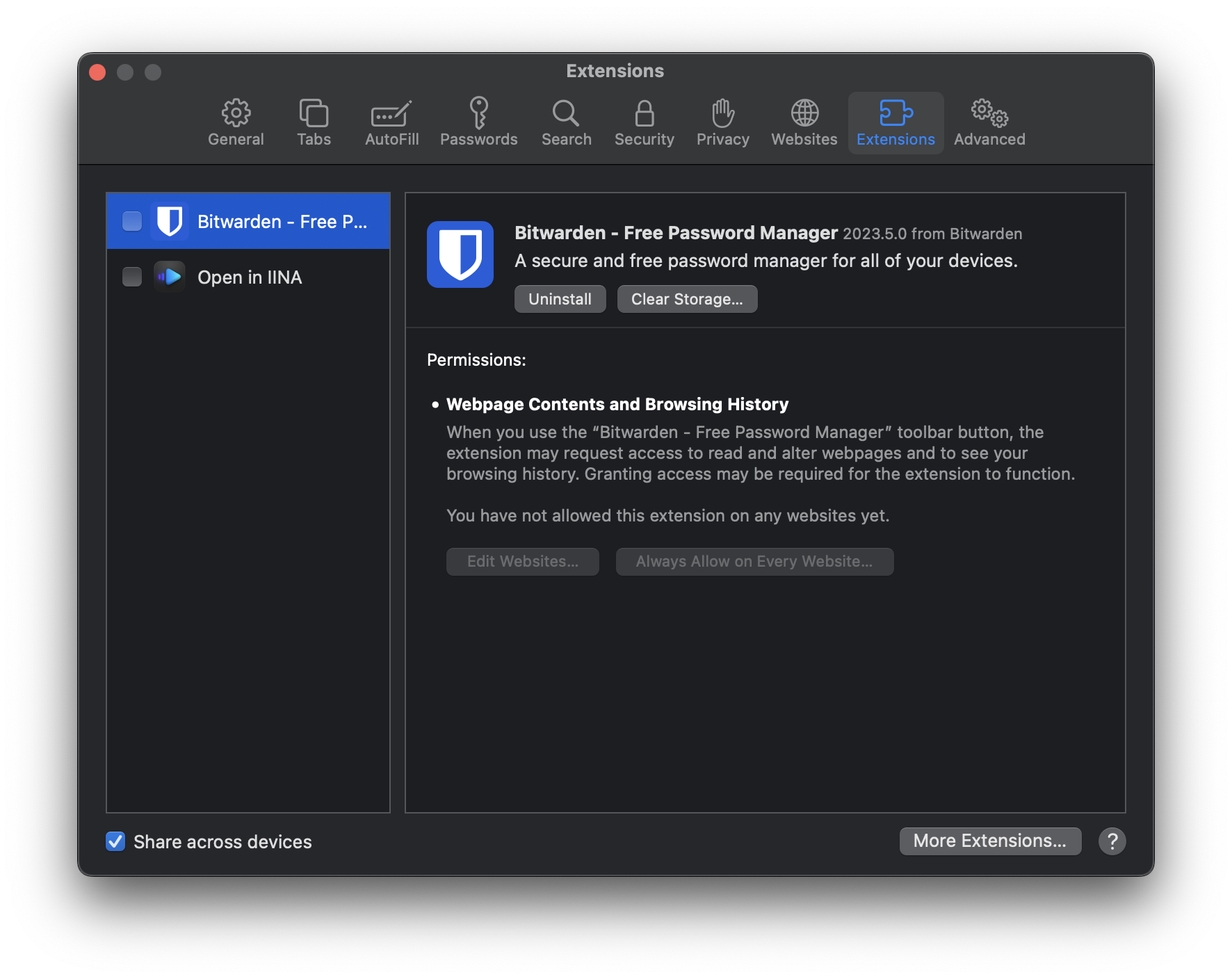
Task: Uncheck Share across devices
Action: (x=115, y=841)
